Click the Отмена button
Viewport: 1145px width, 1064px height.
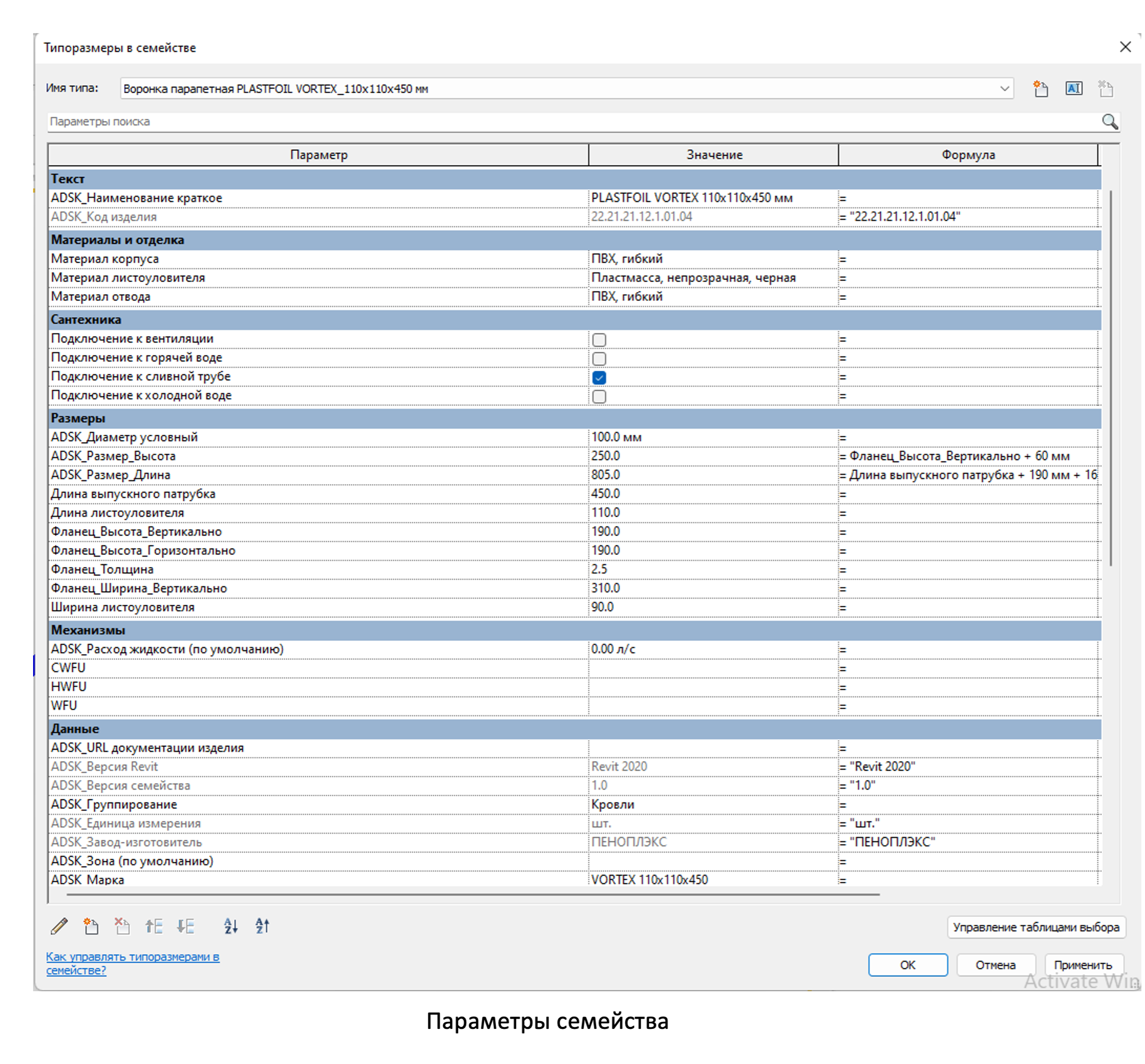pyautogui.click(x=995, y=965)
